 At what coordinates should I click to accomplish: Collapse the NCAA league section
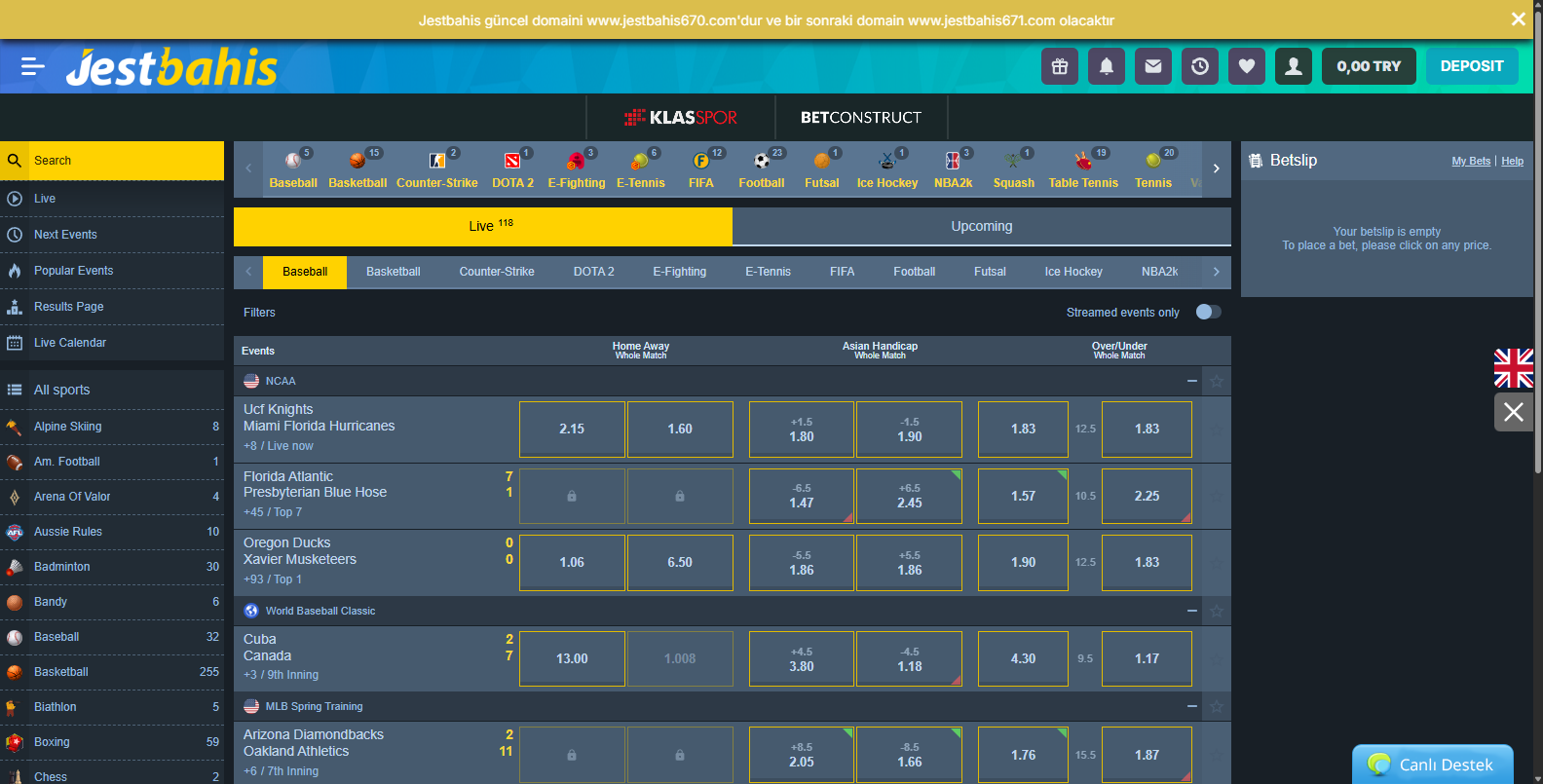[1191, 381]
